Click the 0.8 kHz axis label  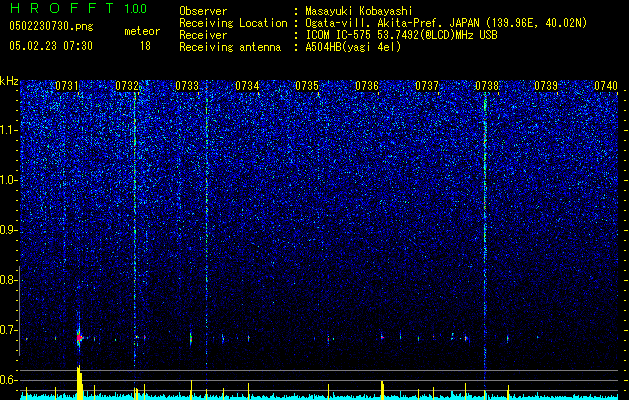pos(8,280)
